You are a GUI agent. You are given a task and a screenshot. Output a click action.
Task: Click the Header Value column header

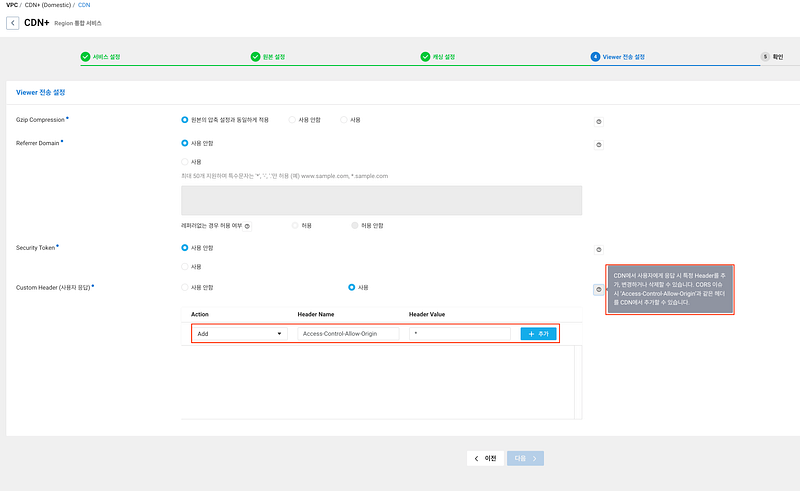point(427,314)
